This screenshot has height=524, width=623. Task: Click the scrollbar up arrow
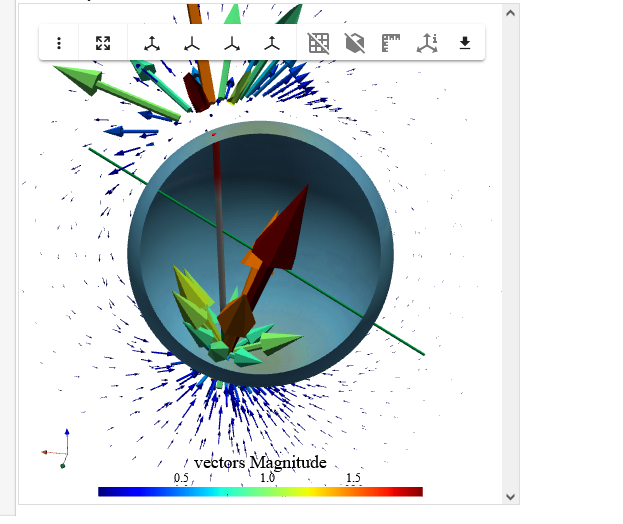(x=511, y=13)
